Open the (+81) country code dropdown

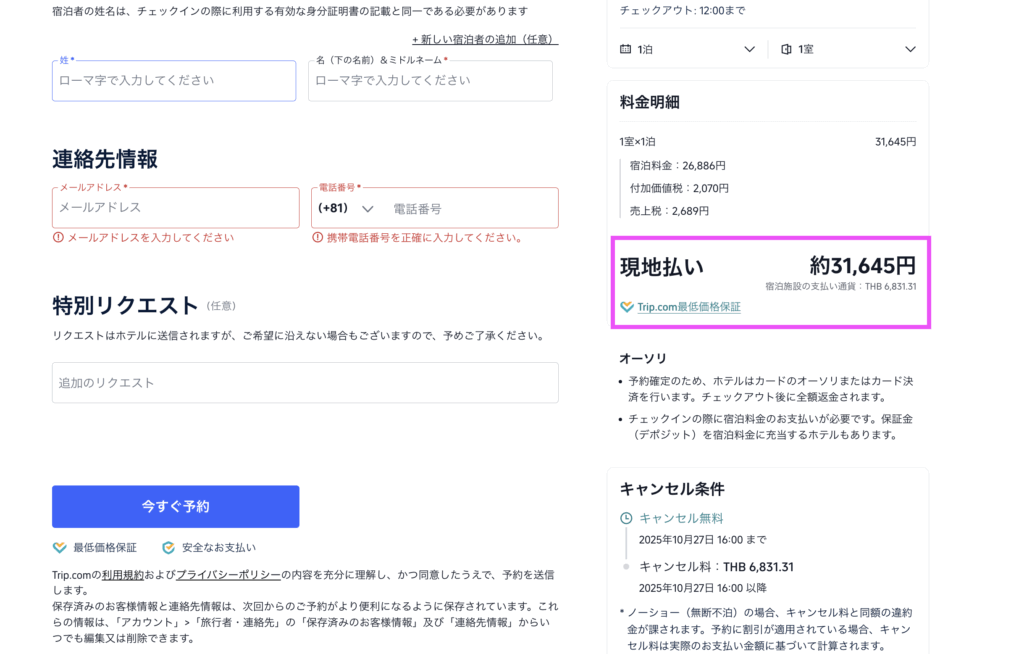[345, 209]
